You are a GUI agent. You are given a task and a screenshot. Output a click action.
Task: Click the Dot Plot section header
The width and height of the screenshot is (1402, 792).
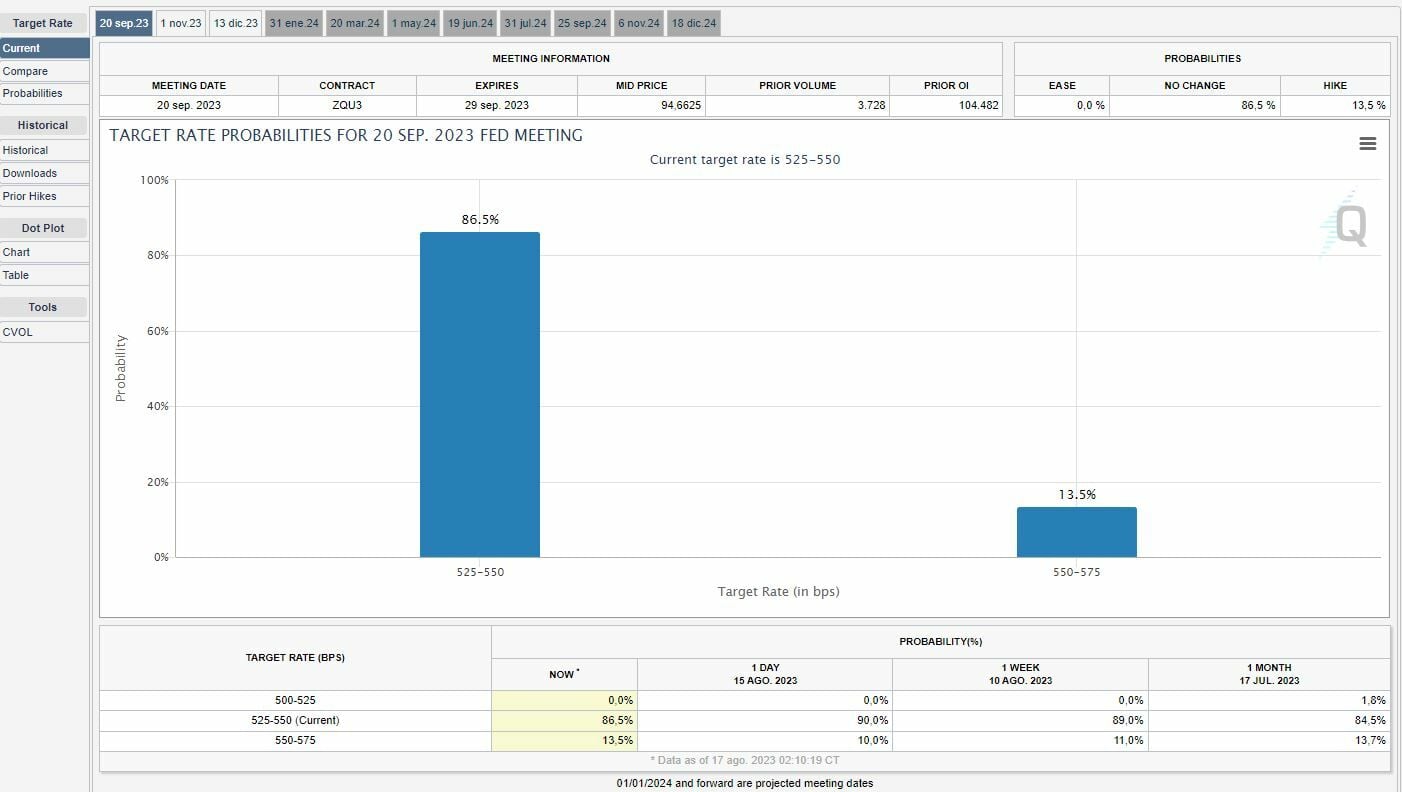[43, 228]
